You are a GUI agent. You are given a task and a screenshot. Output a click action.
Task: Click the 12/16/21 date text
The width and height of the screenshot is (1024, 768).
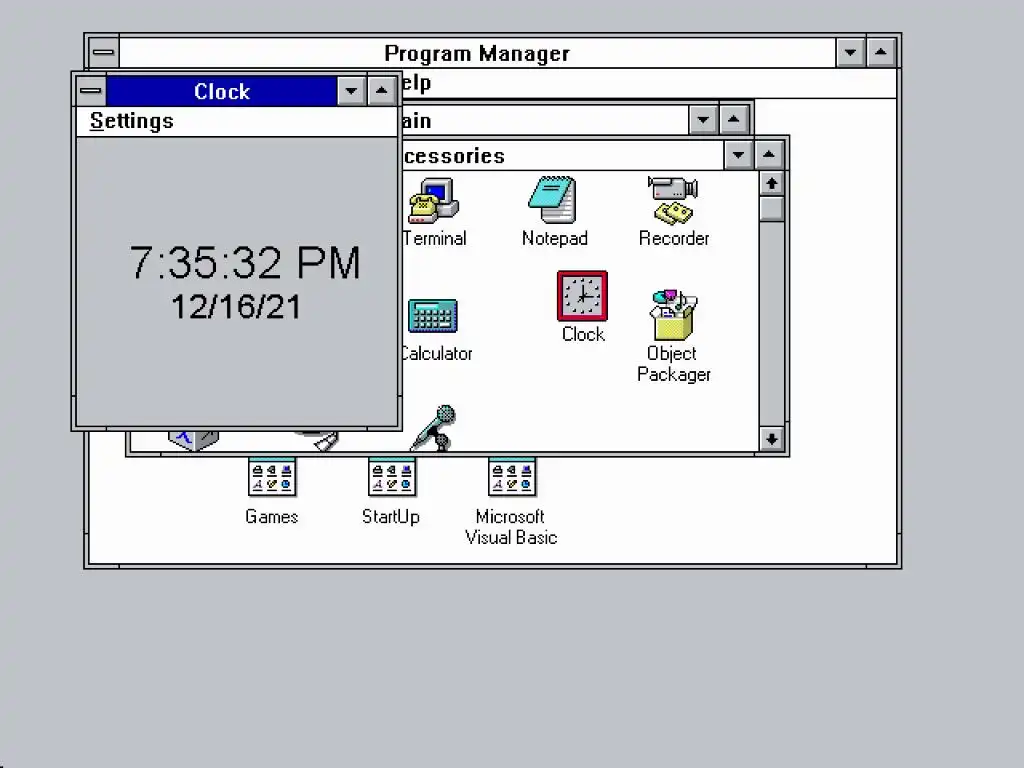click(236, 307)
